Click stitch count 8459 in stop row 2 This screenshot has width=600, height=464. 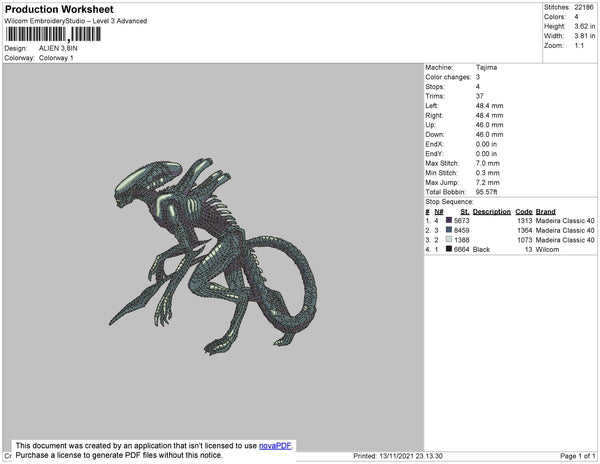(x=461, y=230)
